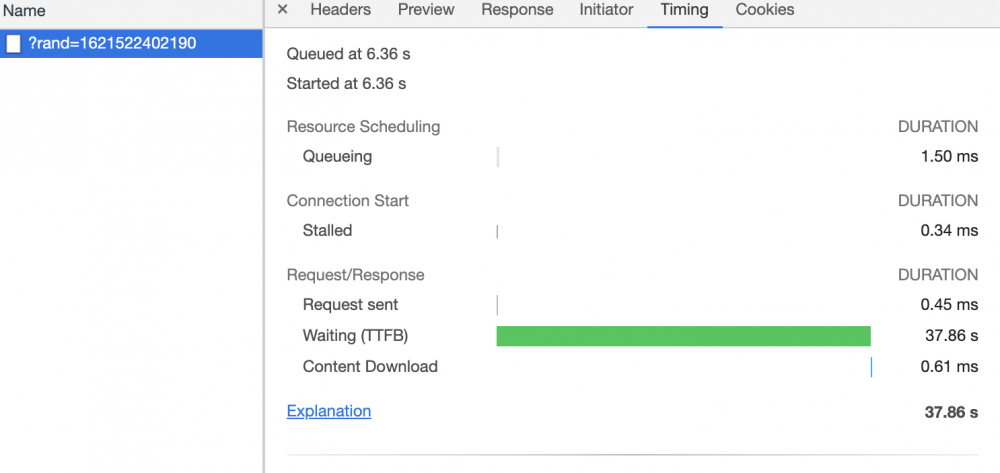Click the Name column header

[x=25, y=12]
